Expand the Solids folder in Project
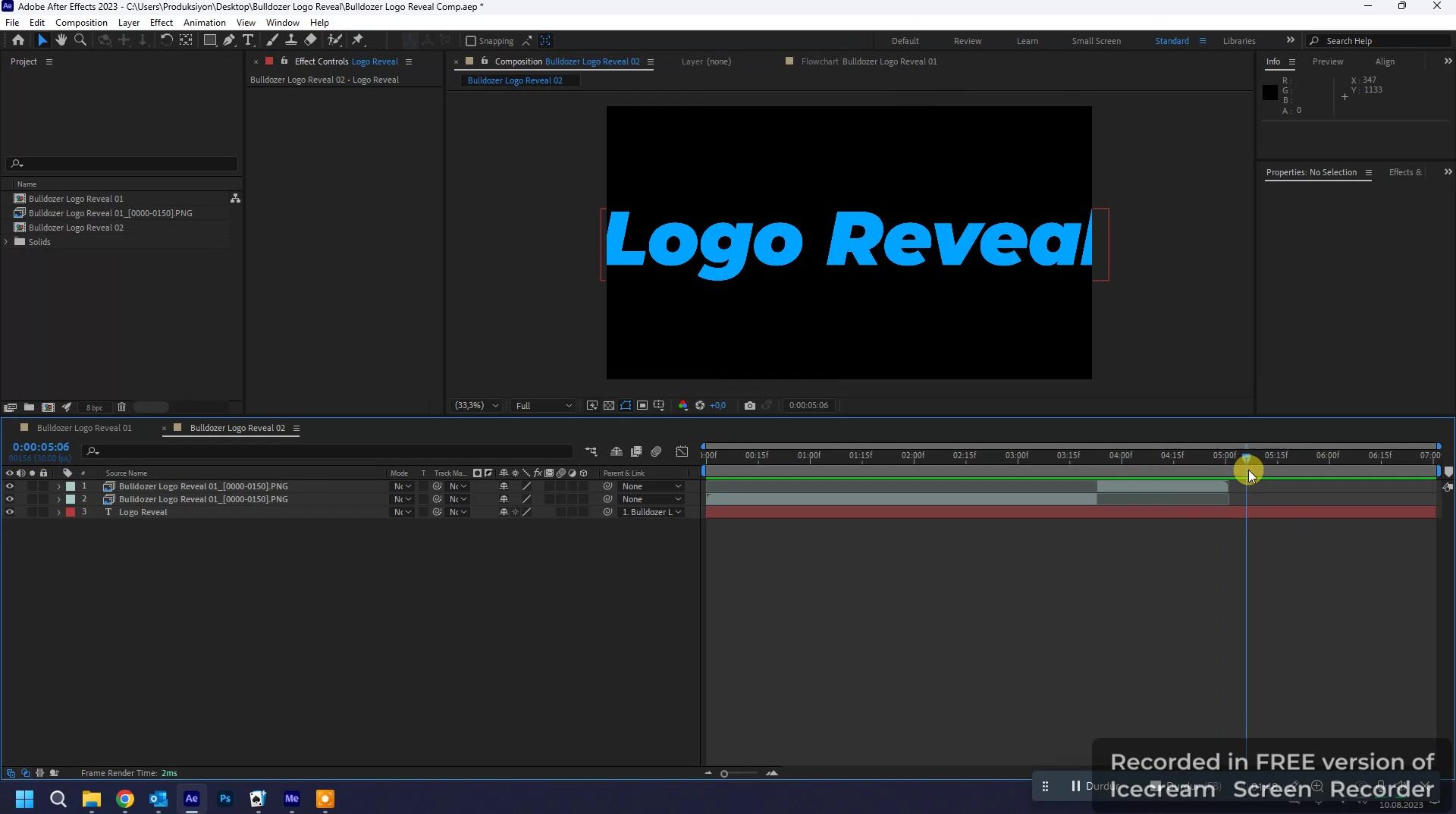 pyautogui.click(x=6, y=242)
